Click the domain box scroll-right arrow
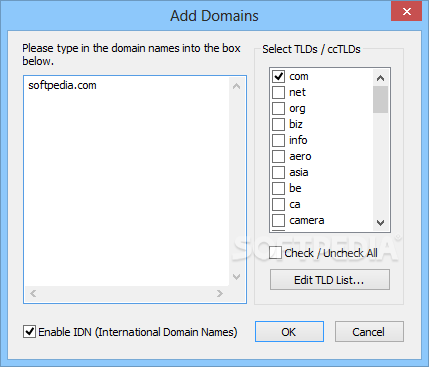This screenshot has height=367, width=429. pyautogui.click(x=220, y=293)
